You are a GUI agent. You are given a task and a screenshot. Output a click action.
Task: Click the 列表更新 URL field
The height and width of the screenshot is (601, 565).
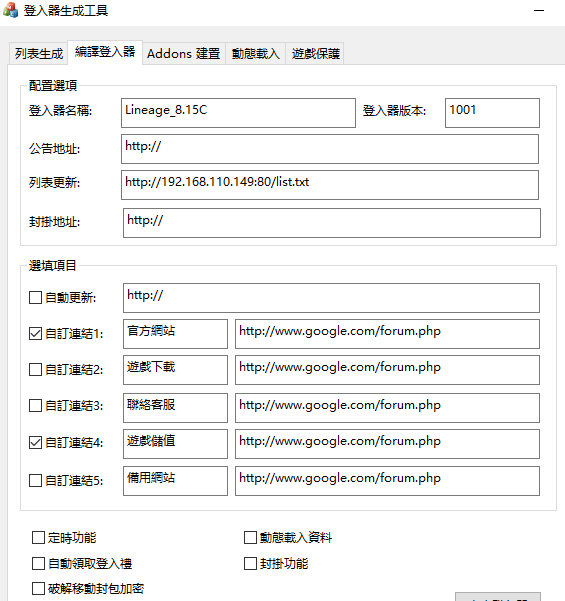click(x=330, y=185)
